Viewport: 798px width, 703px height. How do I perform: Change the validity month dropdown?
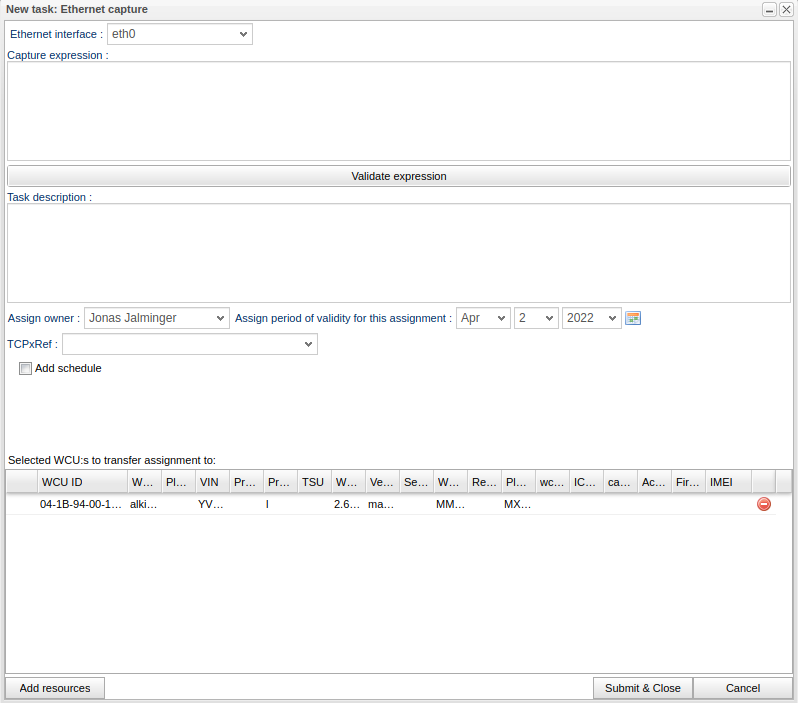pos(483,318)
